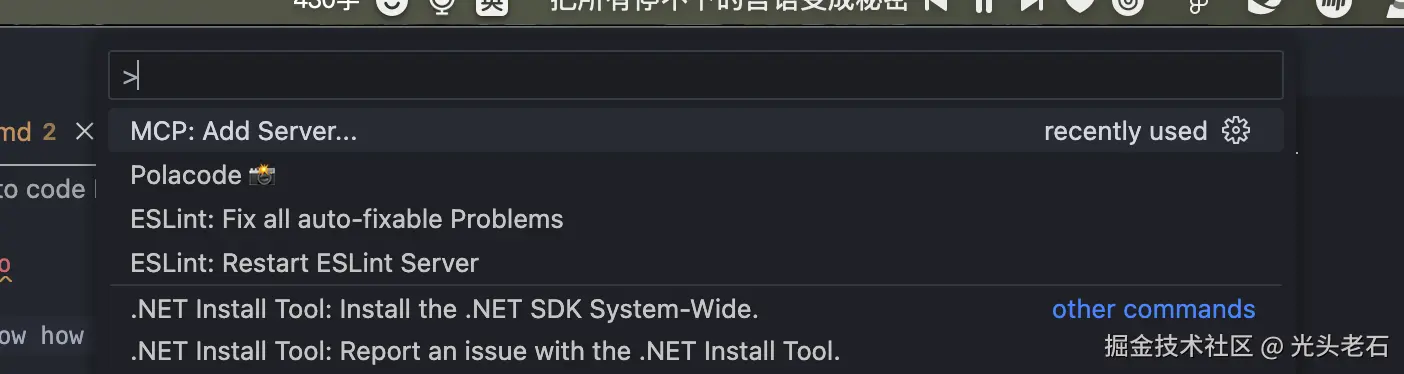
Task: Open the microphone icon in menu bar
Action: tap(441, 5)
